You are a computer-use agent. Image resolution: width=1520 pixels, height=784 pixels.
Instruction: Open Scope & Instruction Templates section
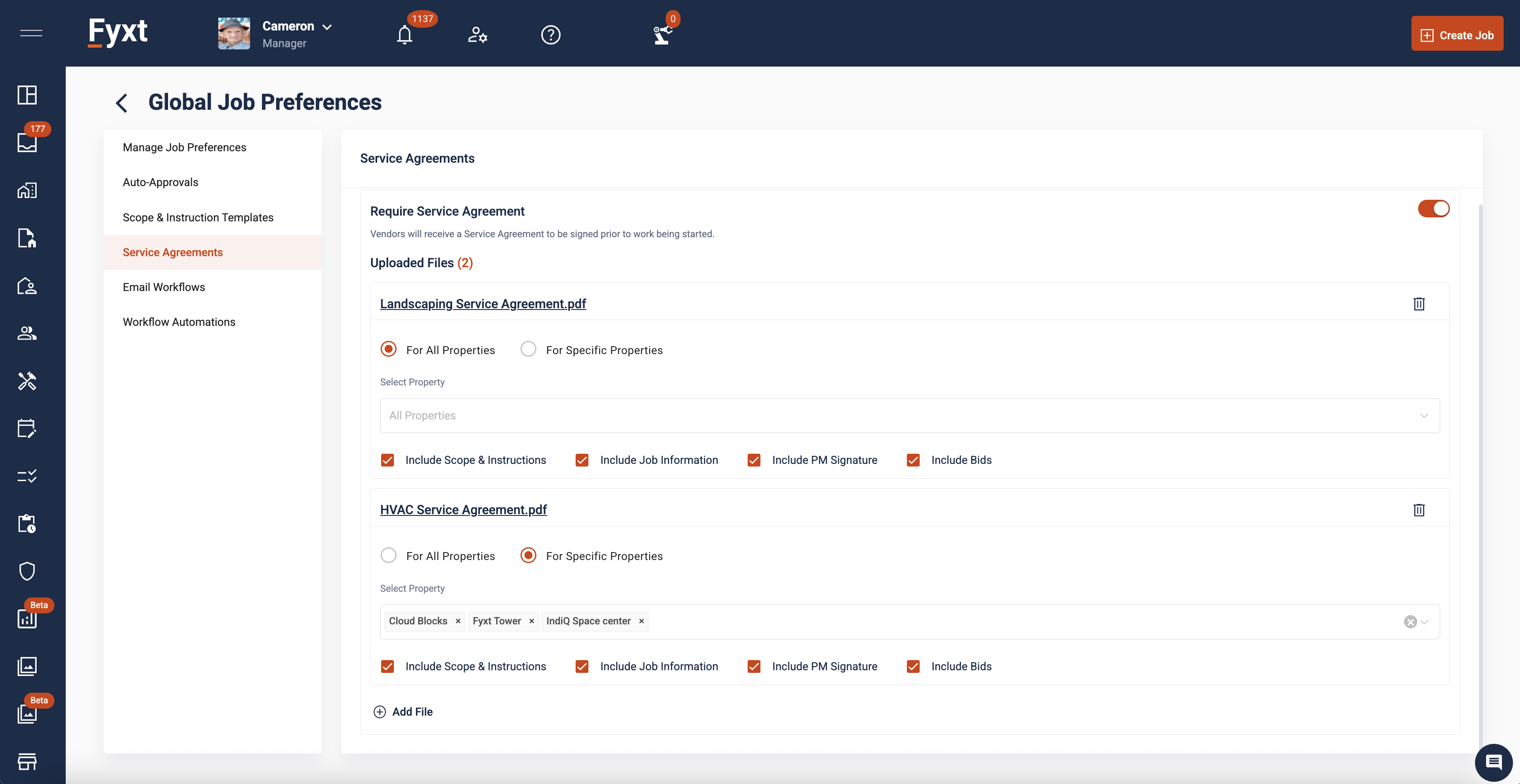tap(213, 217)
